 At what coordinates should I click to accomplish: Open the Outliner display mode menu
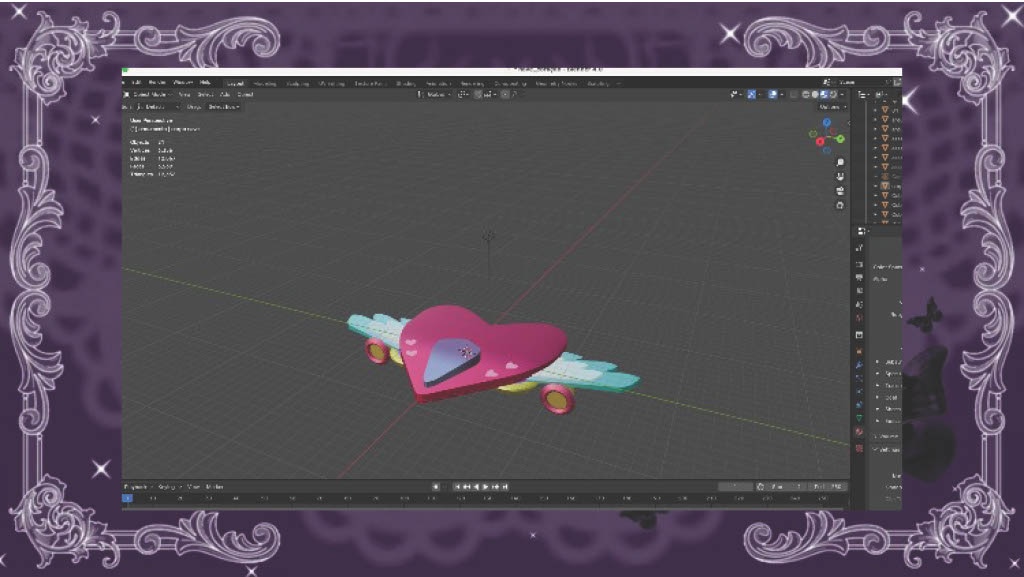[882, 95]
